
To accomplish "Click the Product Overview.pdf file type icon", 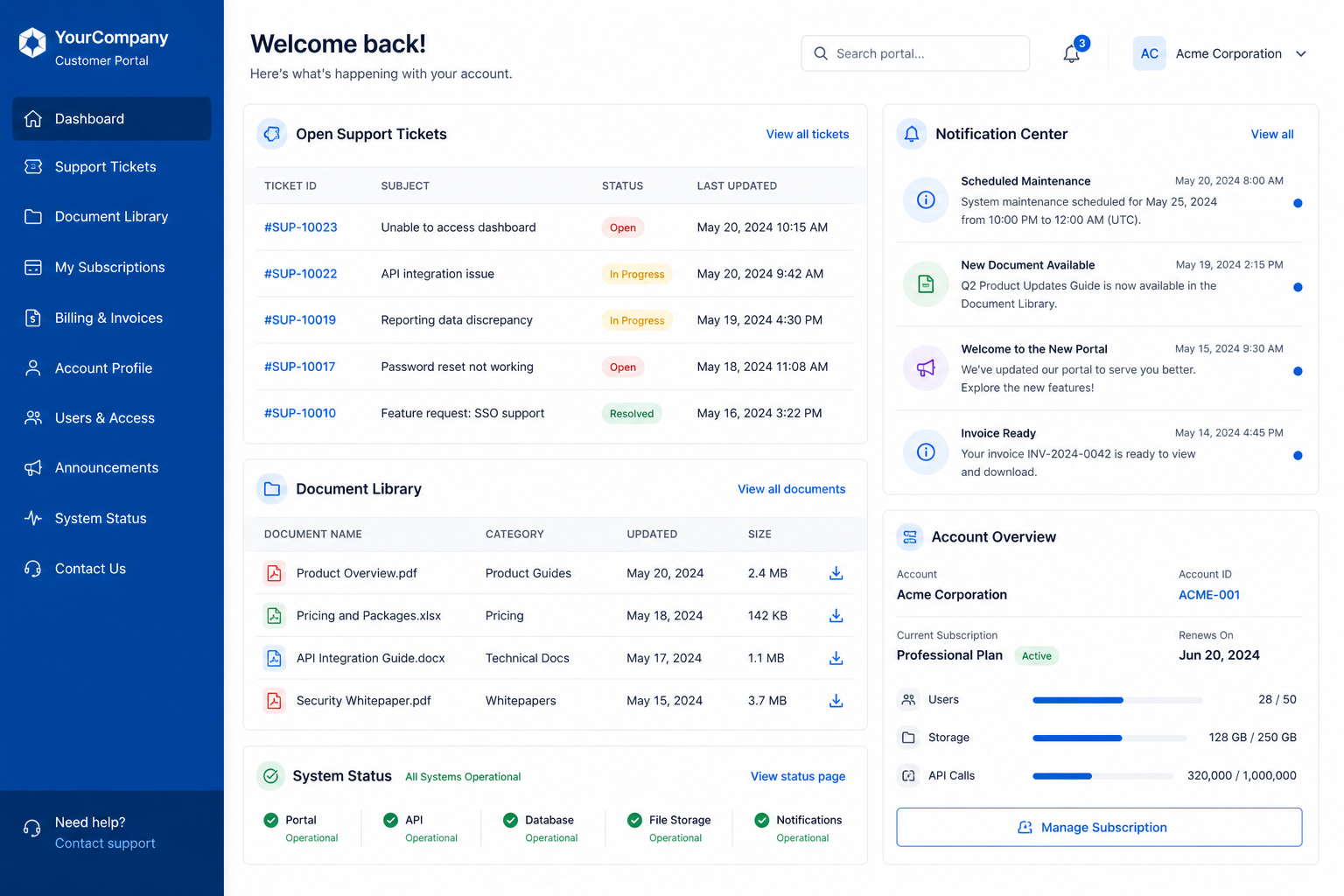I will tap(275, 573).
